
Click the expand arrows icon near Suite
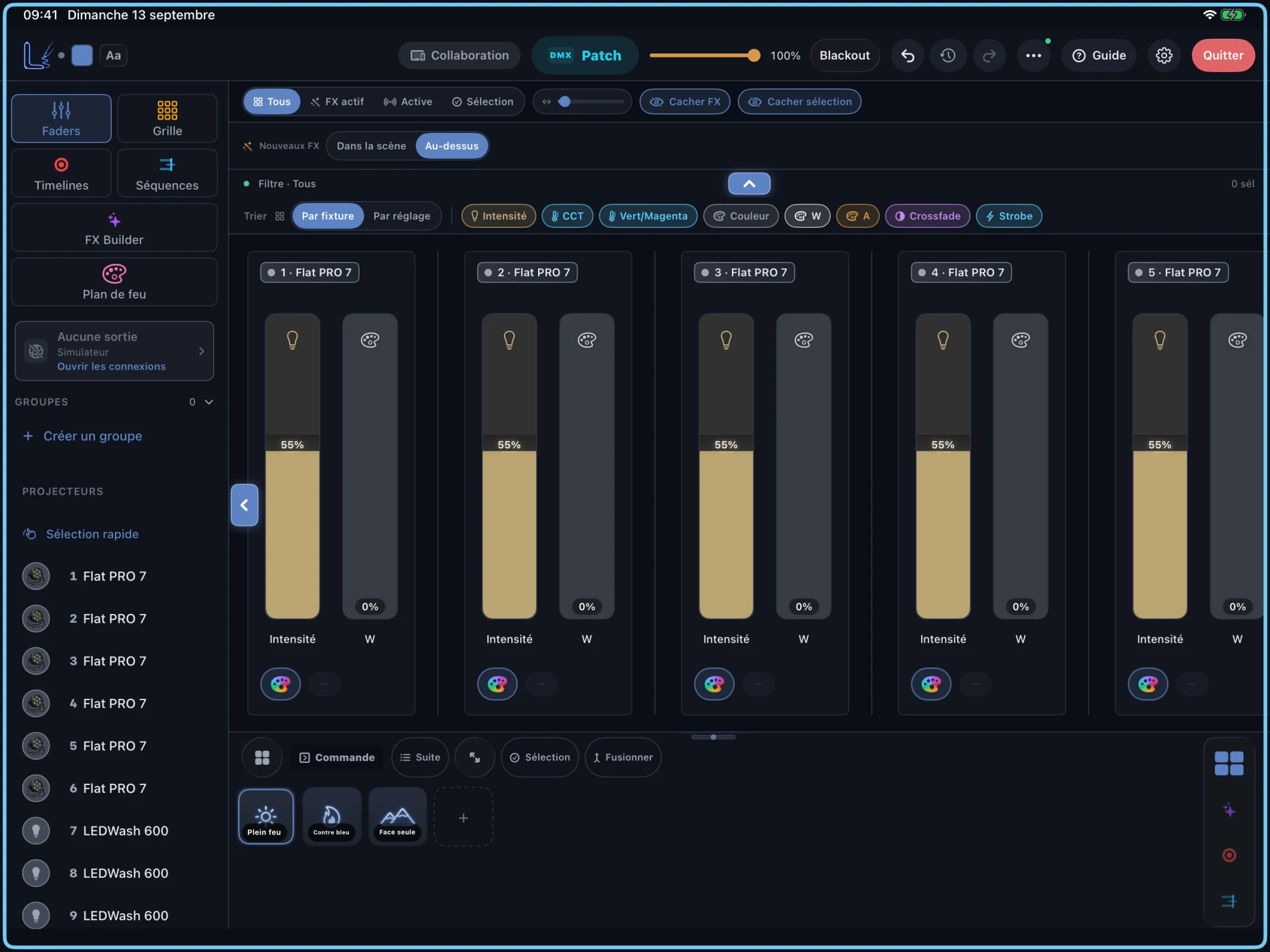coord(475,757)
